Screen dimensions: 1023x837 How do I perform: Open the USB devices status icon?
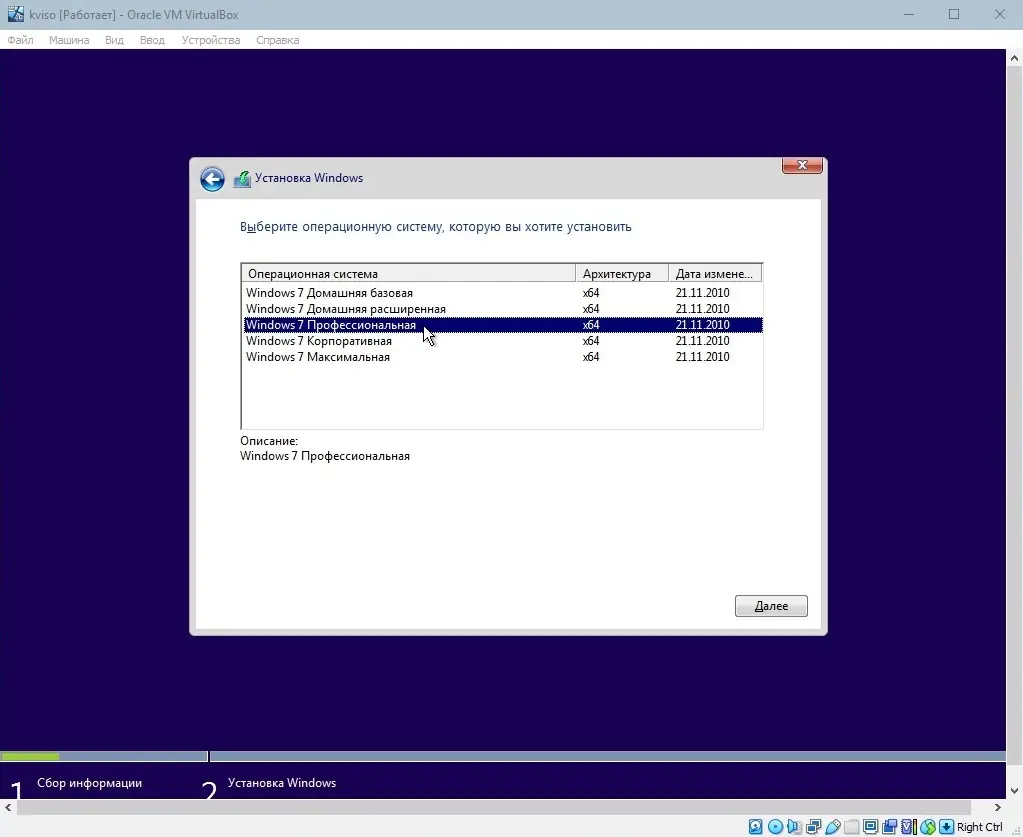click(x=831, y=826)
